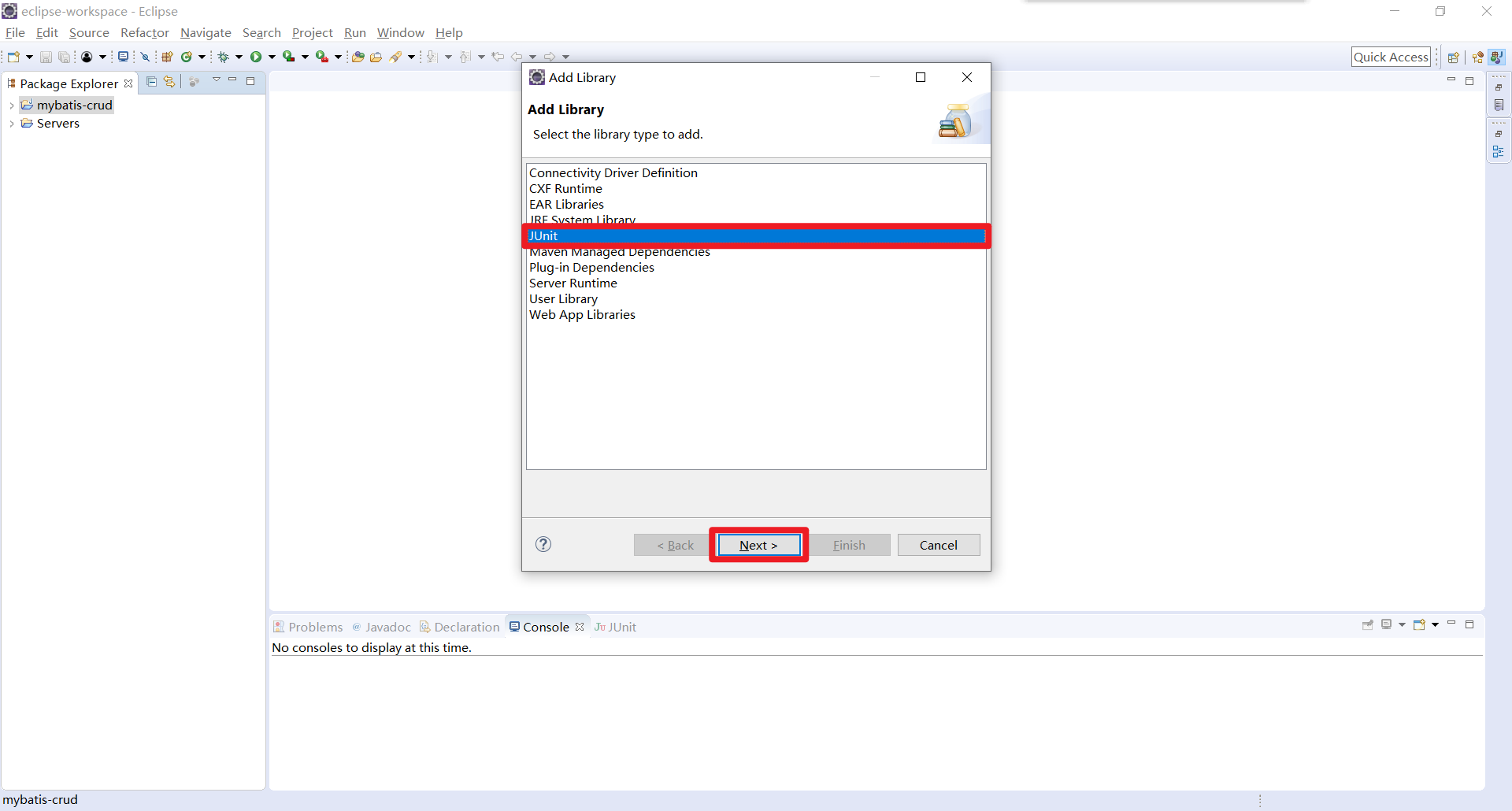1512x811 pixels.
Task: Click the Quick Access search field
Action: tap(1391, 57)
